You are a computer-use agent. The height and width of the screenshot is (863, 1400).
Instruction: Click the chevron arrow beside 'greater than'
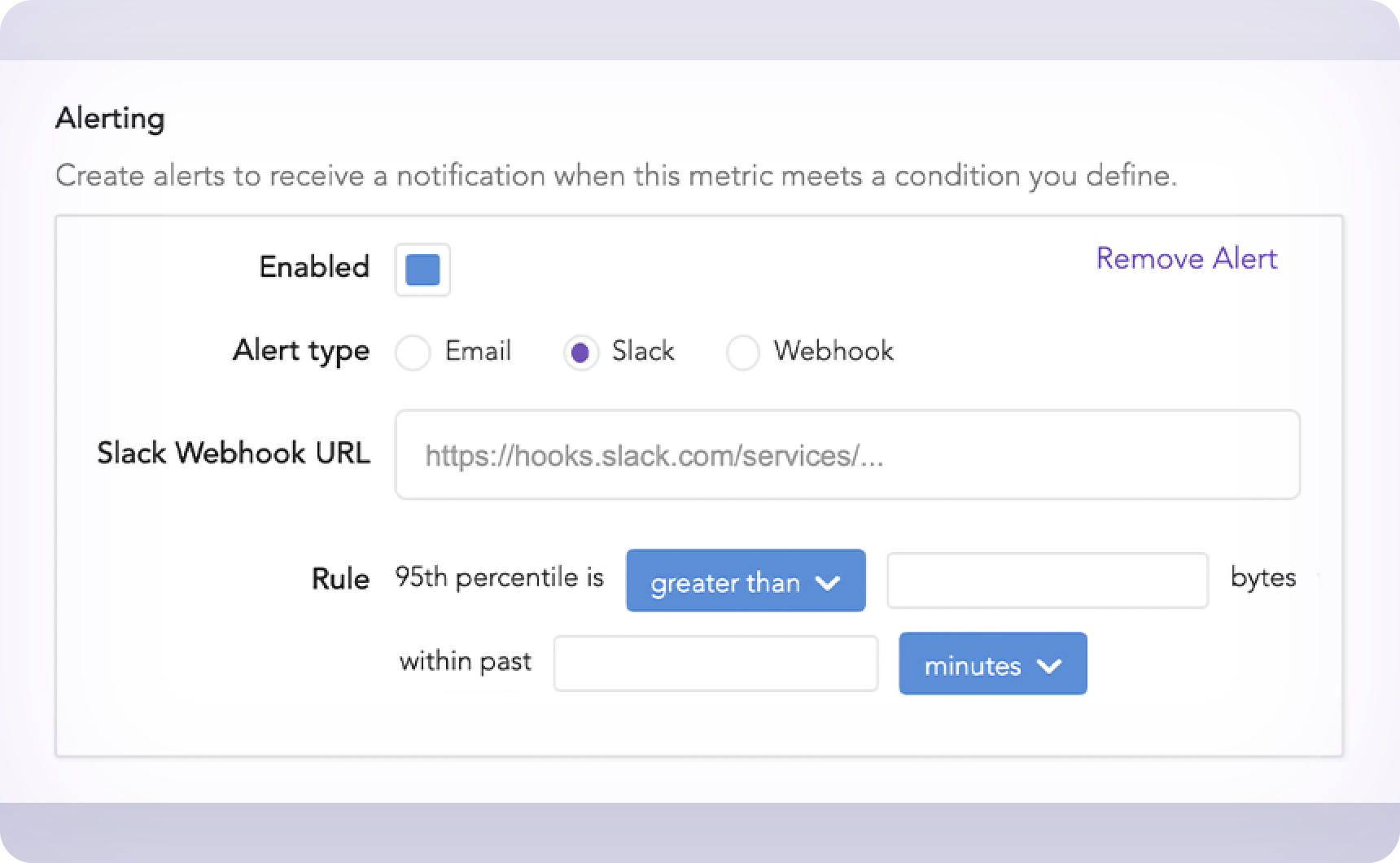coord(828,583)
